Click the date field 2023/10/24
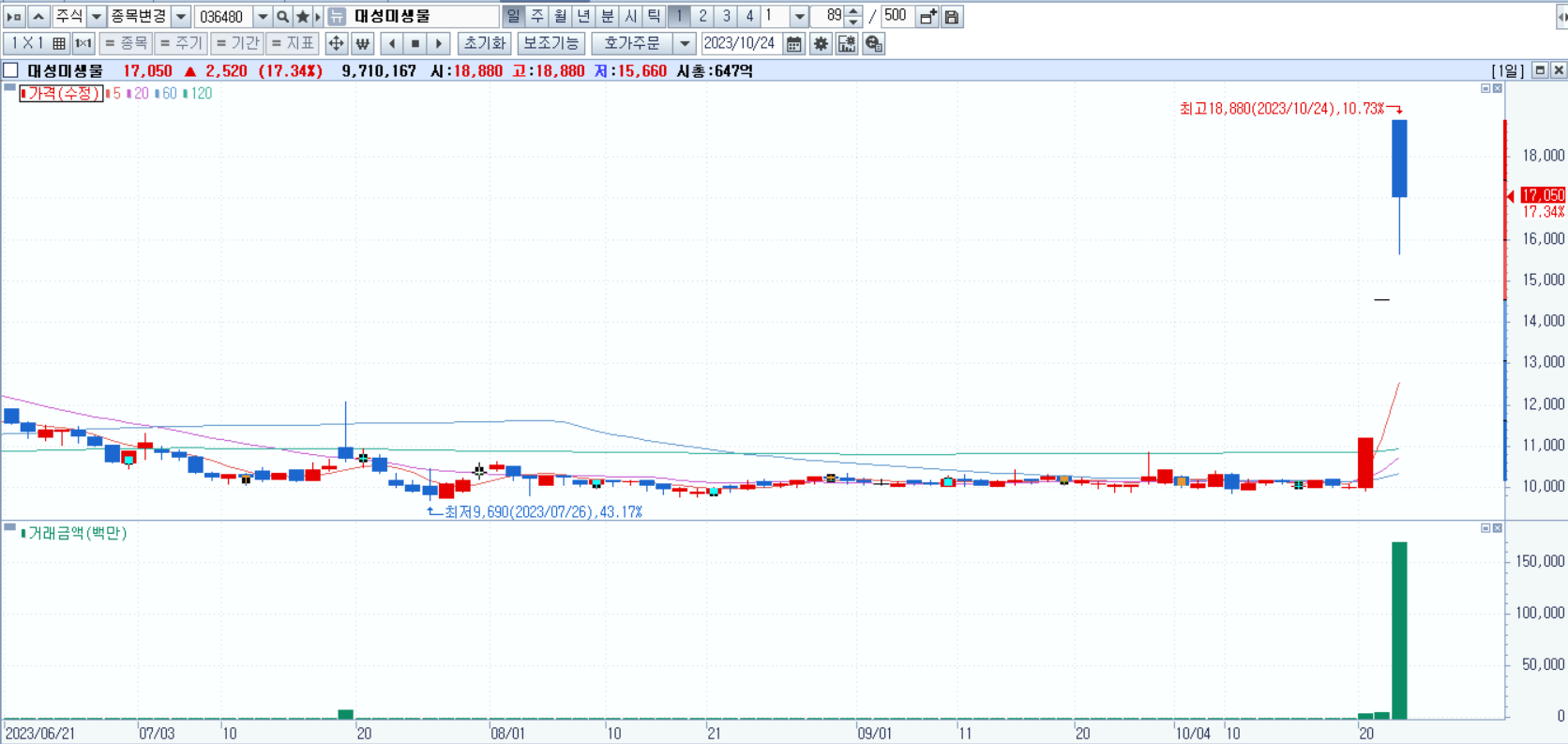The image size is (1568, 744). [x=741, y=43]
